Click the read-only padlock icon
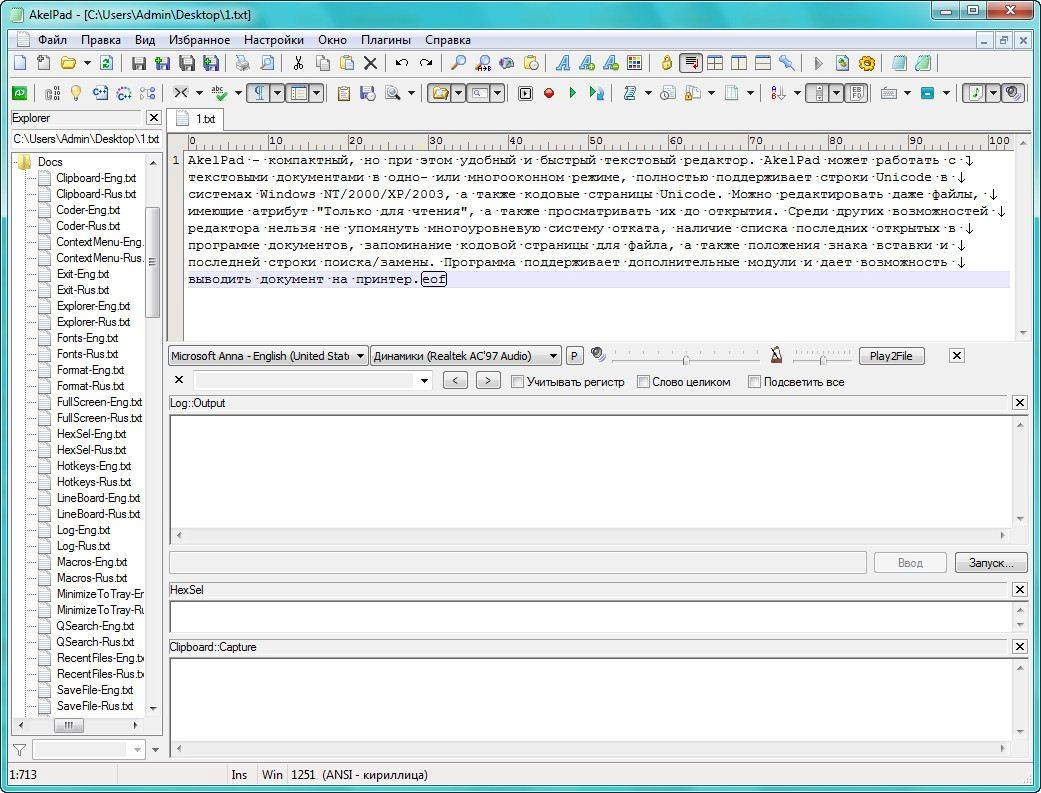This screenshot has width=1041, height=793. coord(667,63)
